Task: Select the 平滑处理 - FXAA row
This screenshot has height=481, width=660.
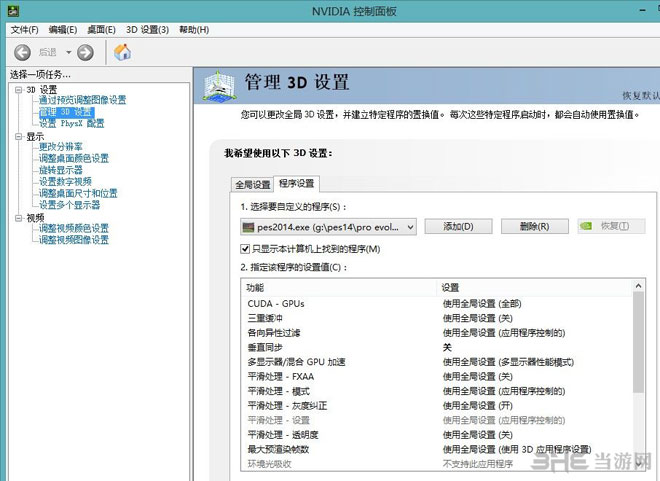Action: [436, 377]
